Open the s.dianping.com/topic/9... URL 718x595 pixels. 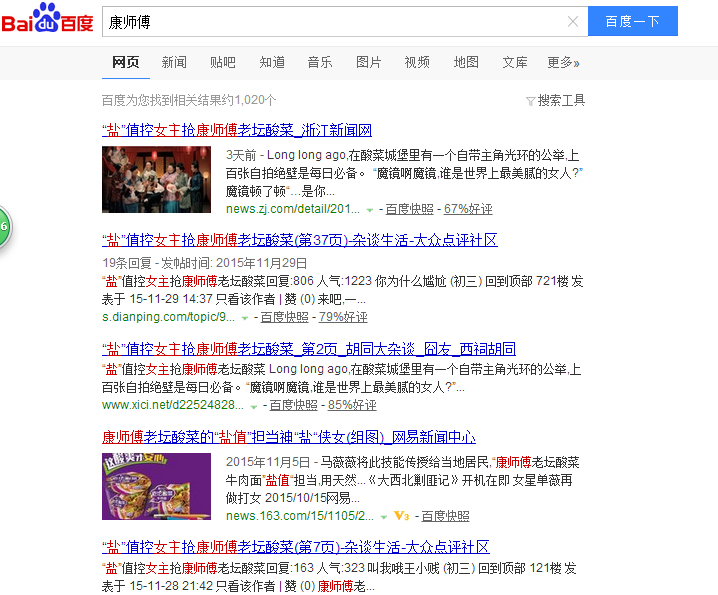click(168, 317)
